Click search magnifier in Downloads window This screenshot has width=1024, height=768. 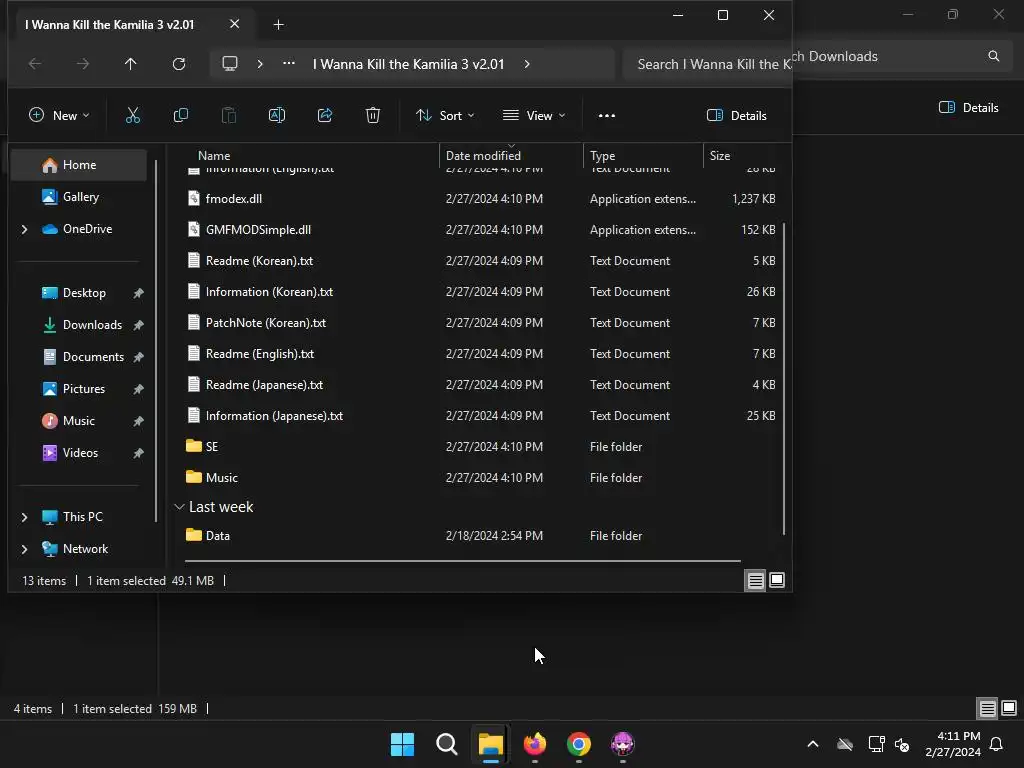(x=993, y=56)
